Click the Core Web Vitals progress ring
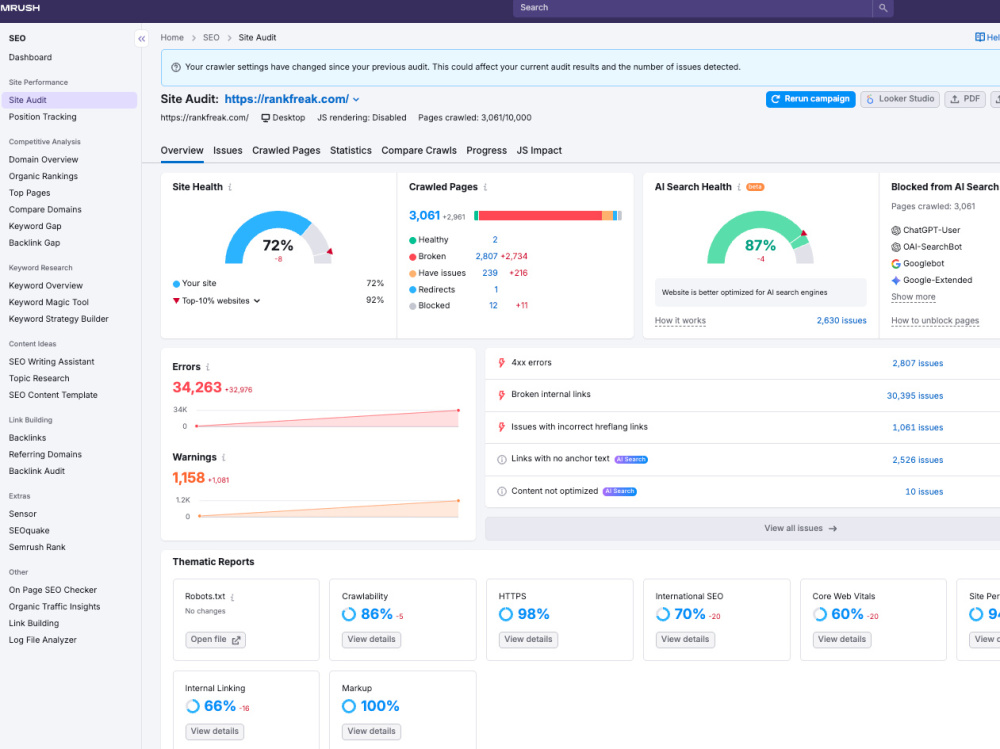The image size is (1000, 749). coord(820,614)
